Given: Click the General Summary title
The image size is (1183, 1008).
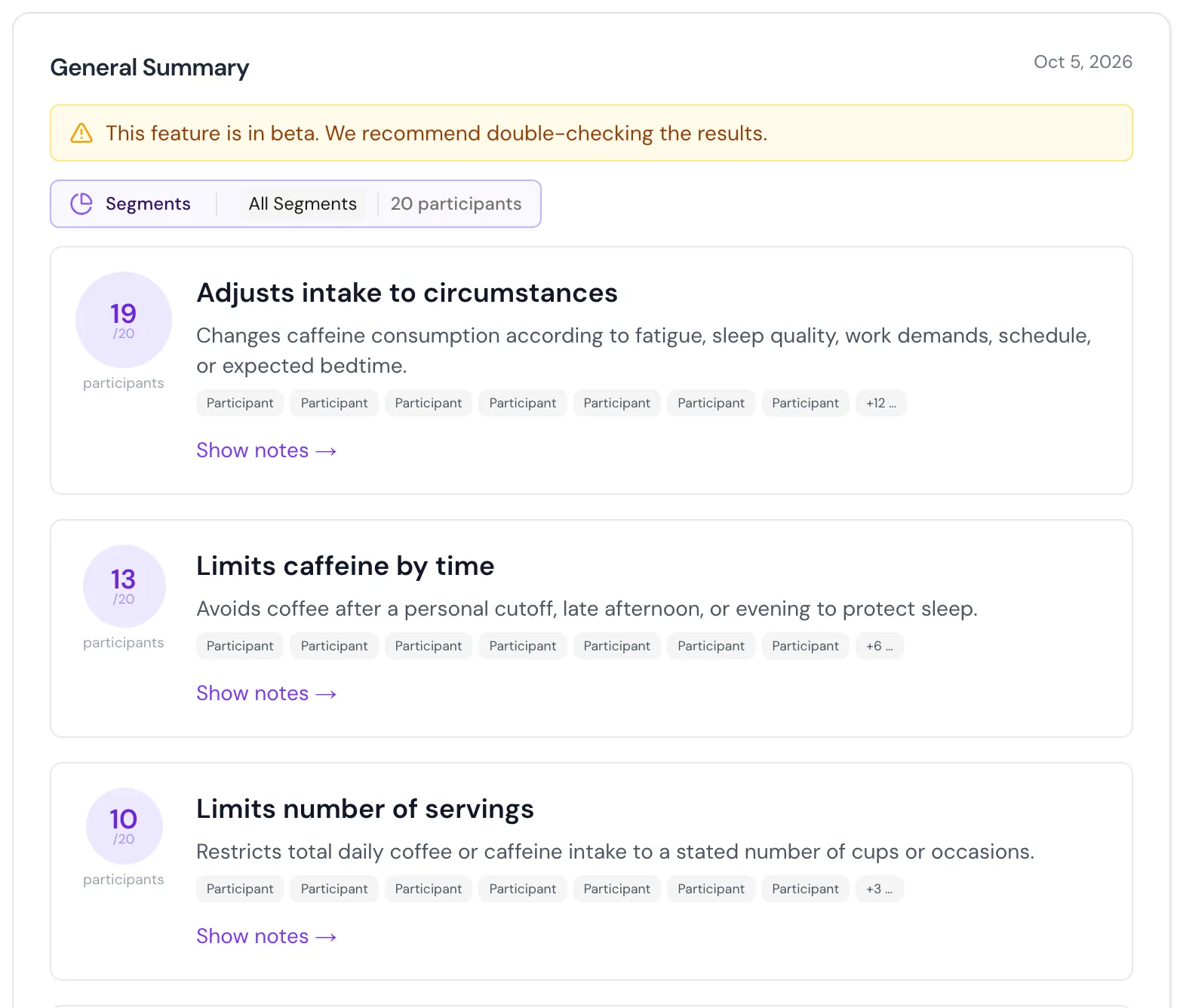Looking at the screenshot, I should (x=149, y=68).
